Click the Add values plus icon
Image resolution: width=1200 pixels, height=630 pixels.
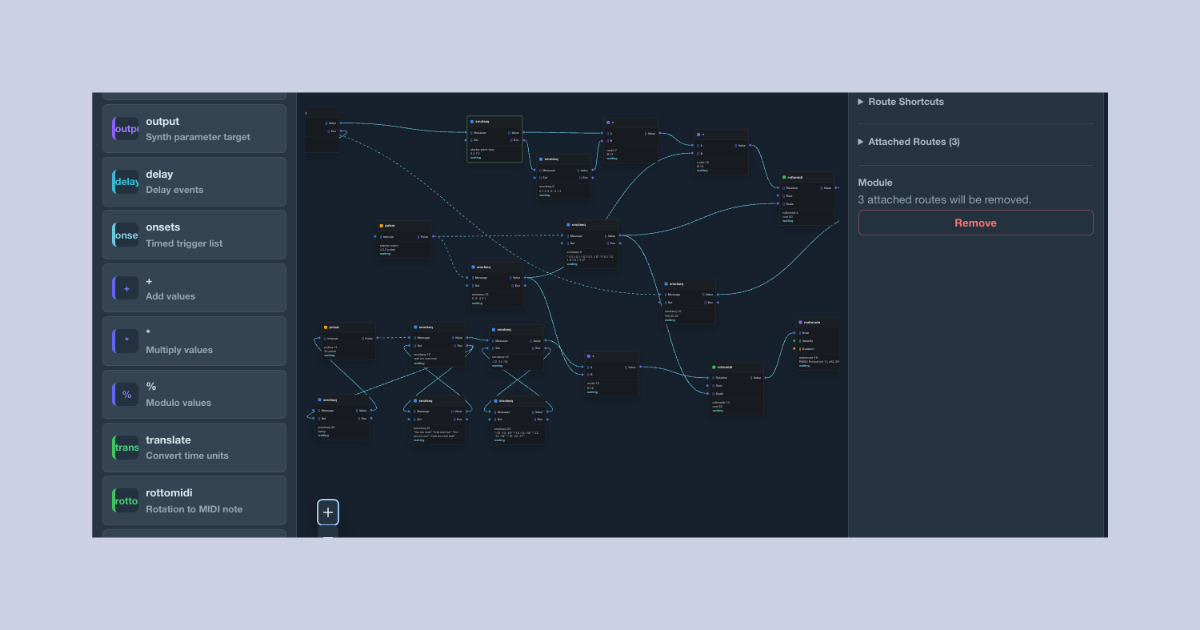(x=126, y=288)
